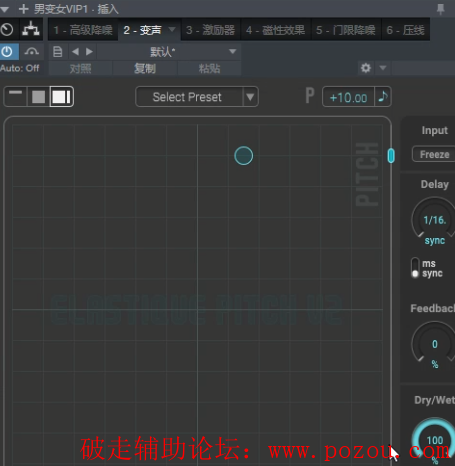The height and width of the screenshot is (466, 455).
Task: Click the plus icon beside 男变女VIP1
Action: tap(23, 9)
